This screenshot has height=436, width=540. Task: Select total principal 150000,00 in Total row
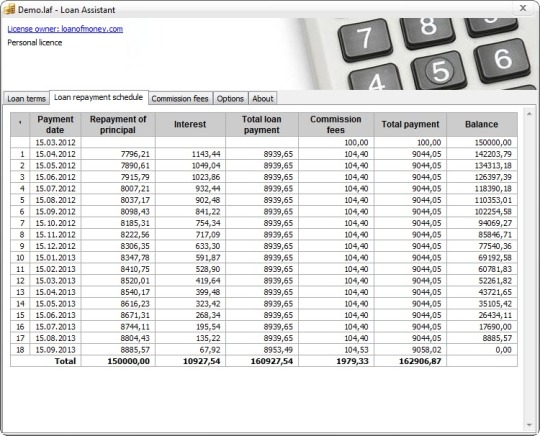[118, 361]
